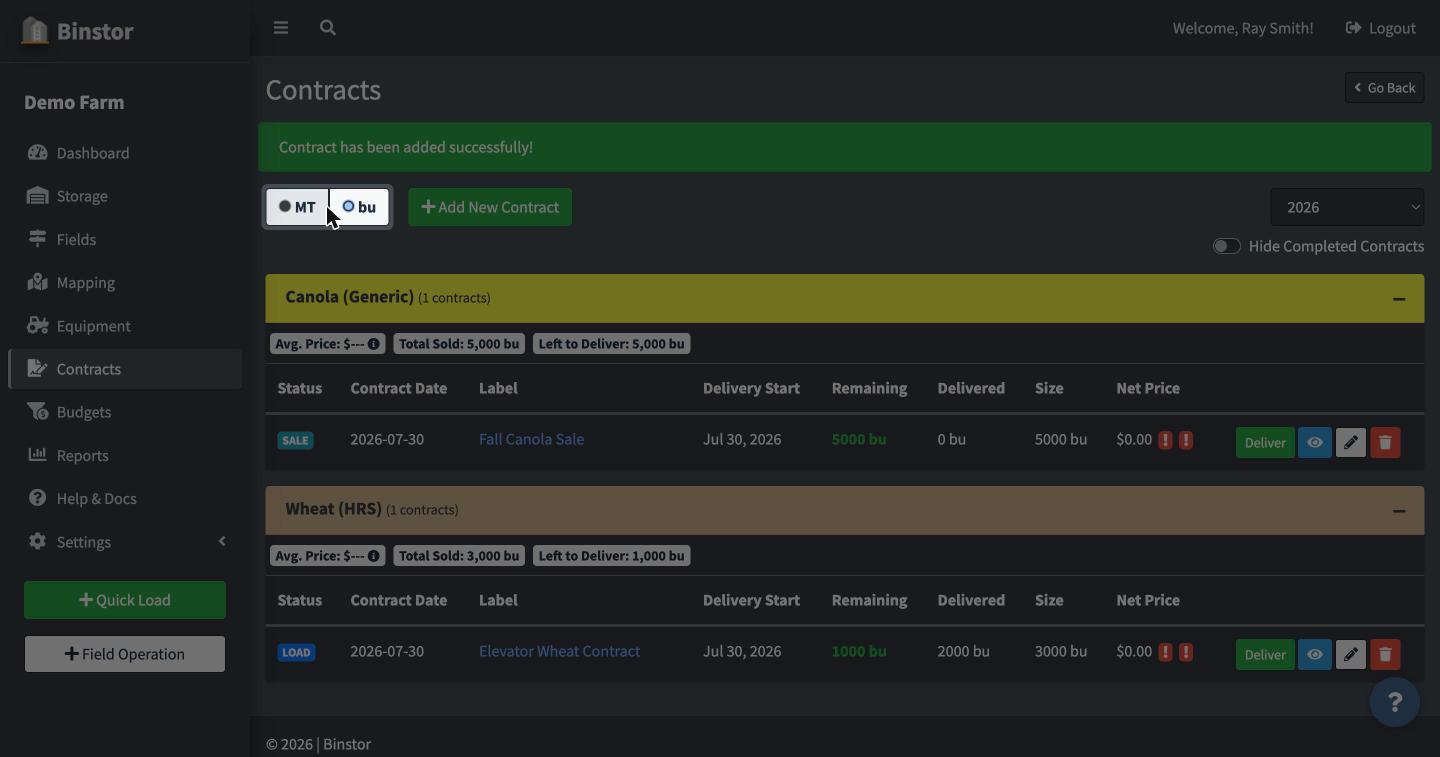Click first red warning icon in Canola row
The width and height of the screenshot is (1440, 757).
pyautogui.click(x=1165, y=440)
